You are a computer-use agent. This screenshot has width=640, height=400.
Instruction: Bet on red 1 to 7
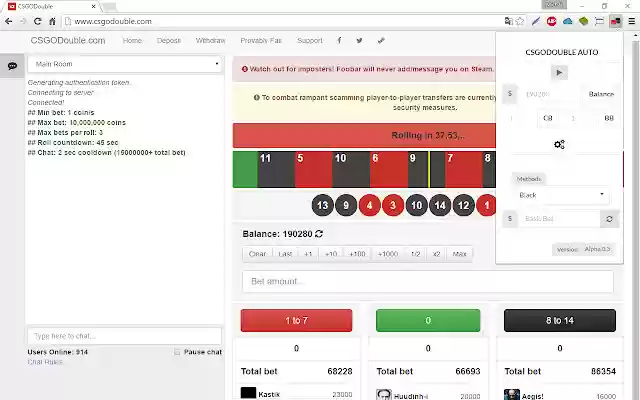[x=296, y=320]
